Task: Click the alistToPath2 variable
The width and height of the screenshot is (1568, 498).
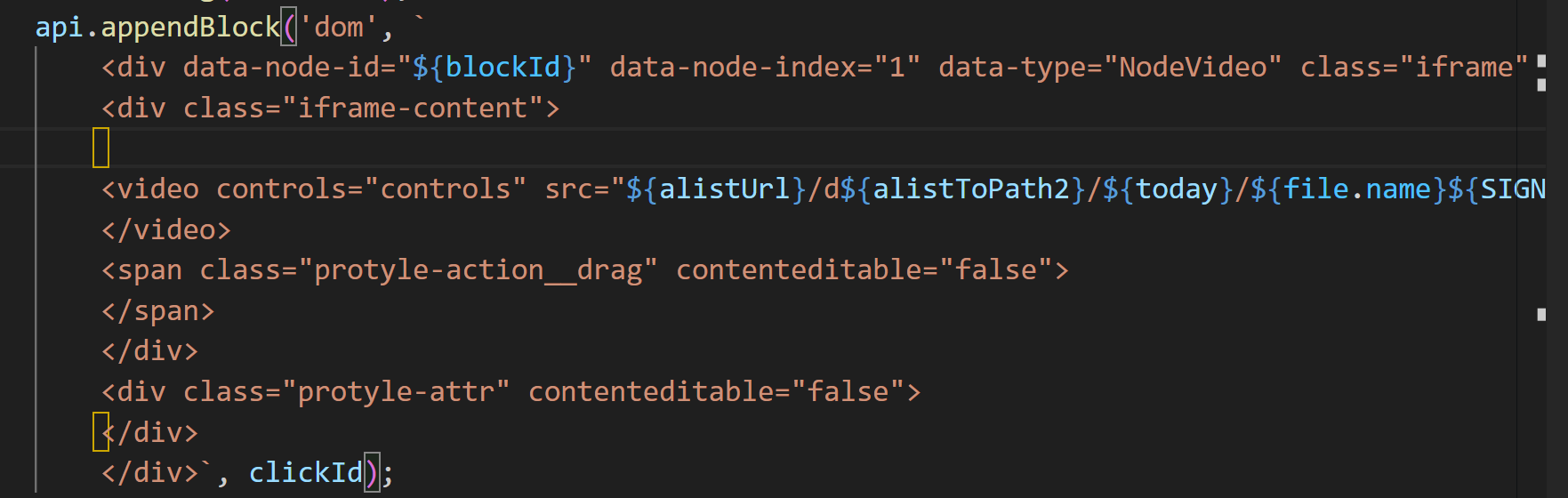Action: pyautogui.click(x=970, y=189)
